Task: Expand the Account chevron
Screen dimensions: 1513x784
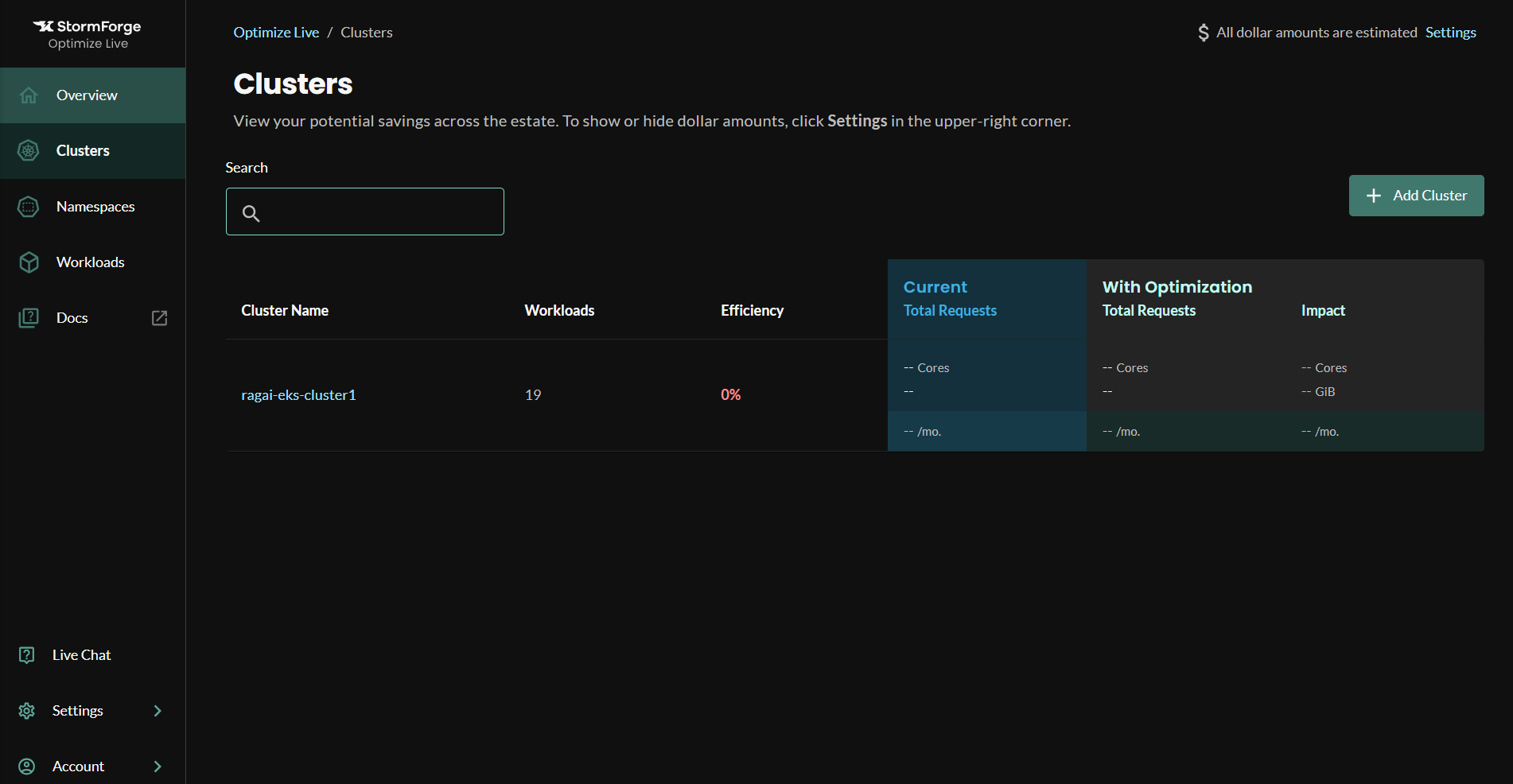Action: pos(158,767)
